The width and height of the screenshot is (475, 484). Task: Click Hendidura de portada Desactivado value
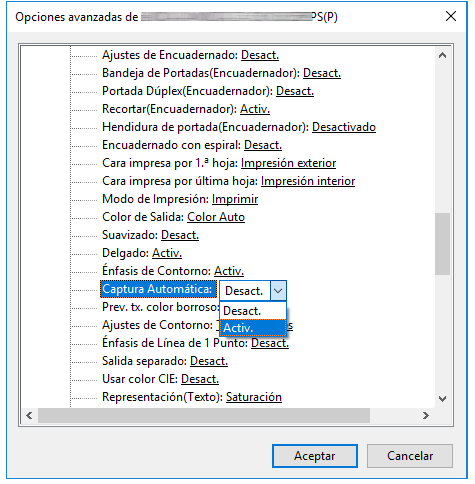pos(344,127)
